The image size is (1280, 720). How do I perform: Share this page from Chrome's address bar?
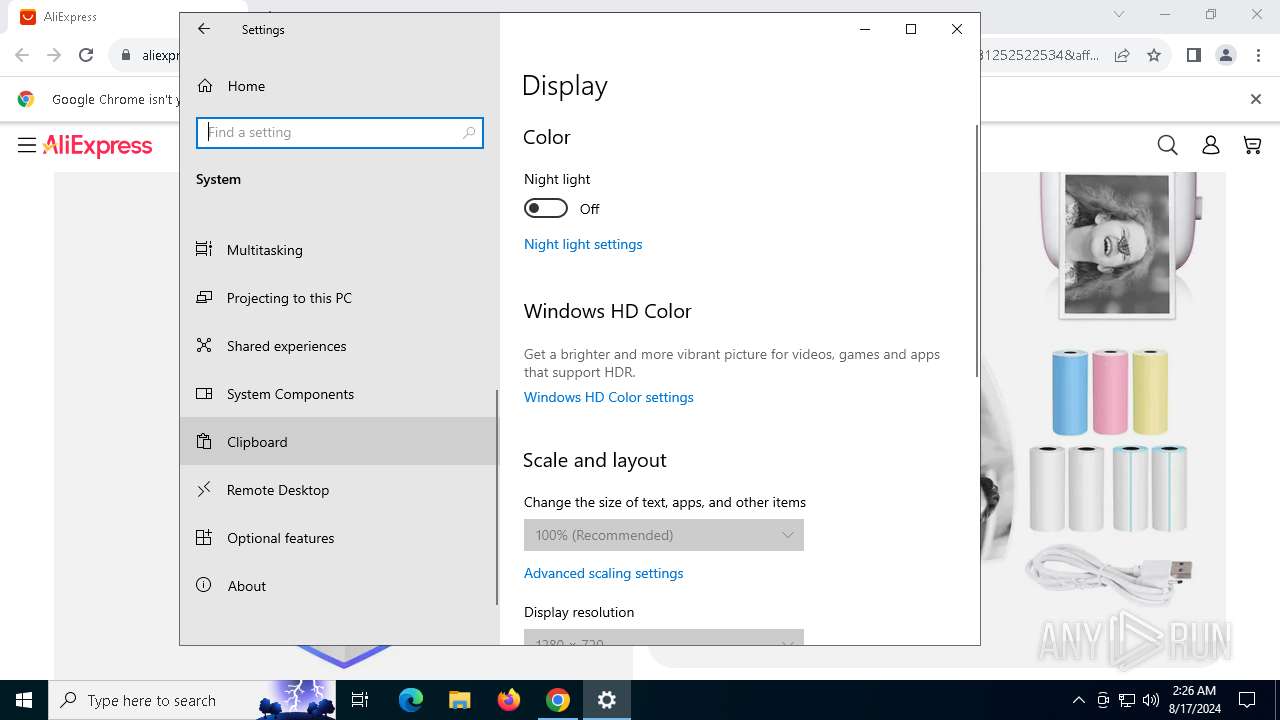coord(1122,55)
